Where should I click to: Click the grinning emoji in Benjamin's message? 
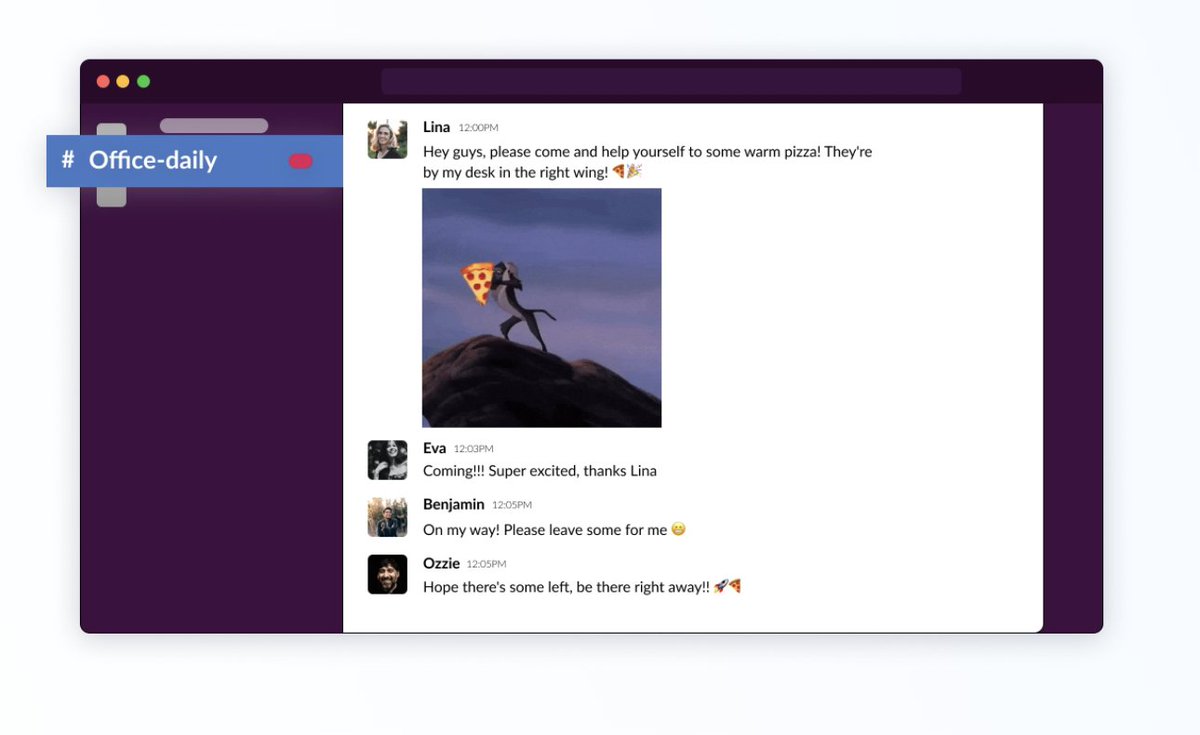pyautogui.click(x=679, y=530)
